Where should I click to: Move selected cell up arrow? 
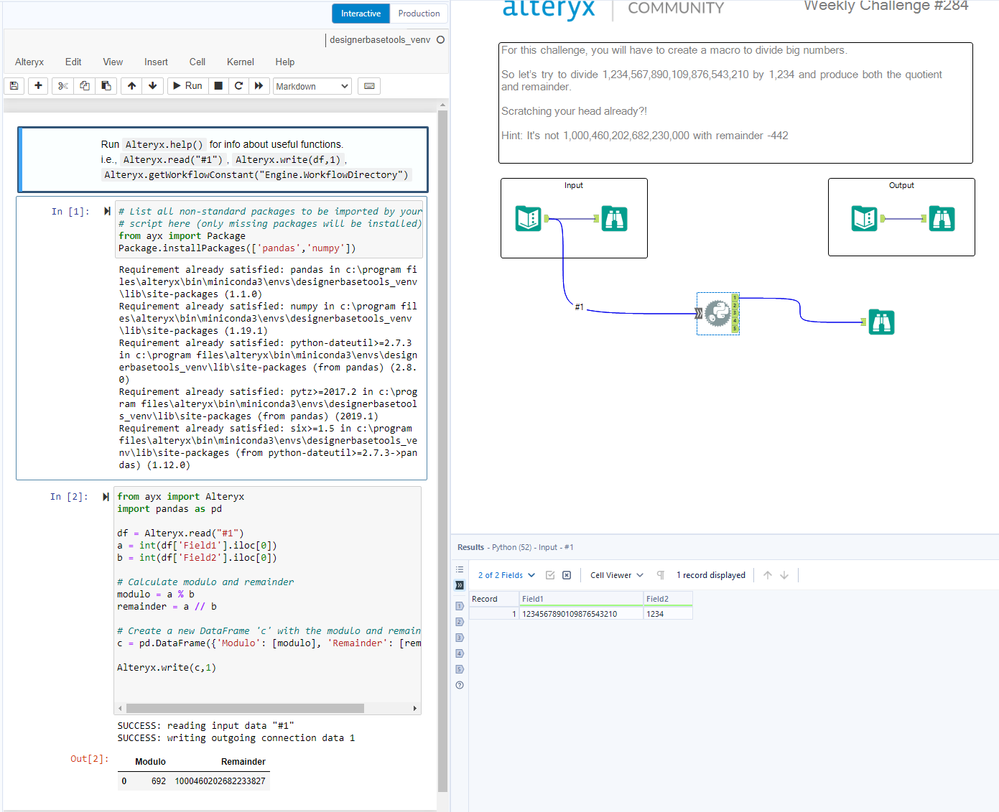pyautogui.click(x=131, y=86)
